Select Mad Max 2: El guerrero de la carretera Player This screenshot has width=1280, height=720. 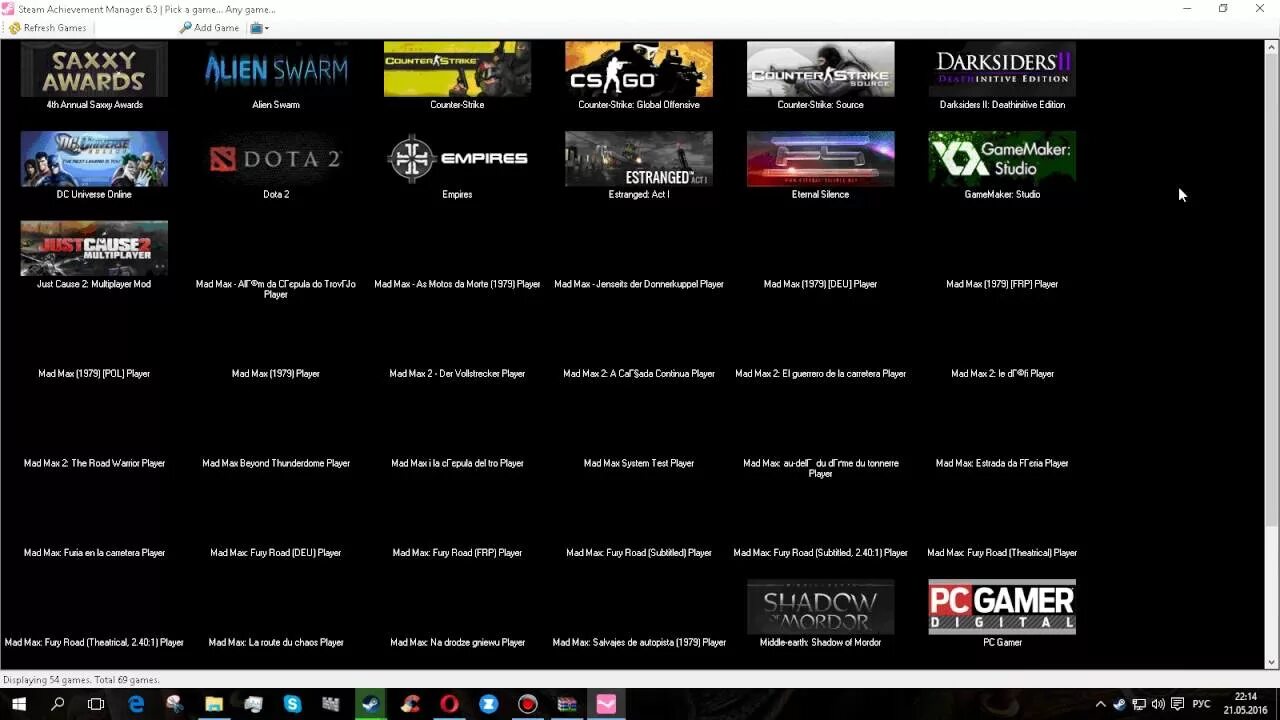click(820, 374)
